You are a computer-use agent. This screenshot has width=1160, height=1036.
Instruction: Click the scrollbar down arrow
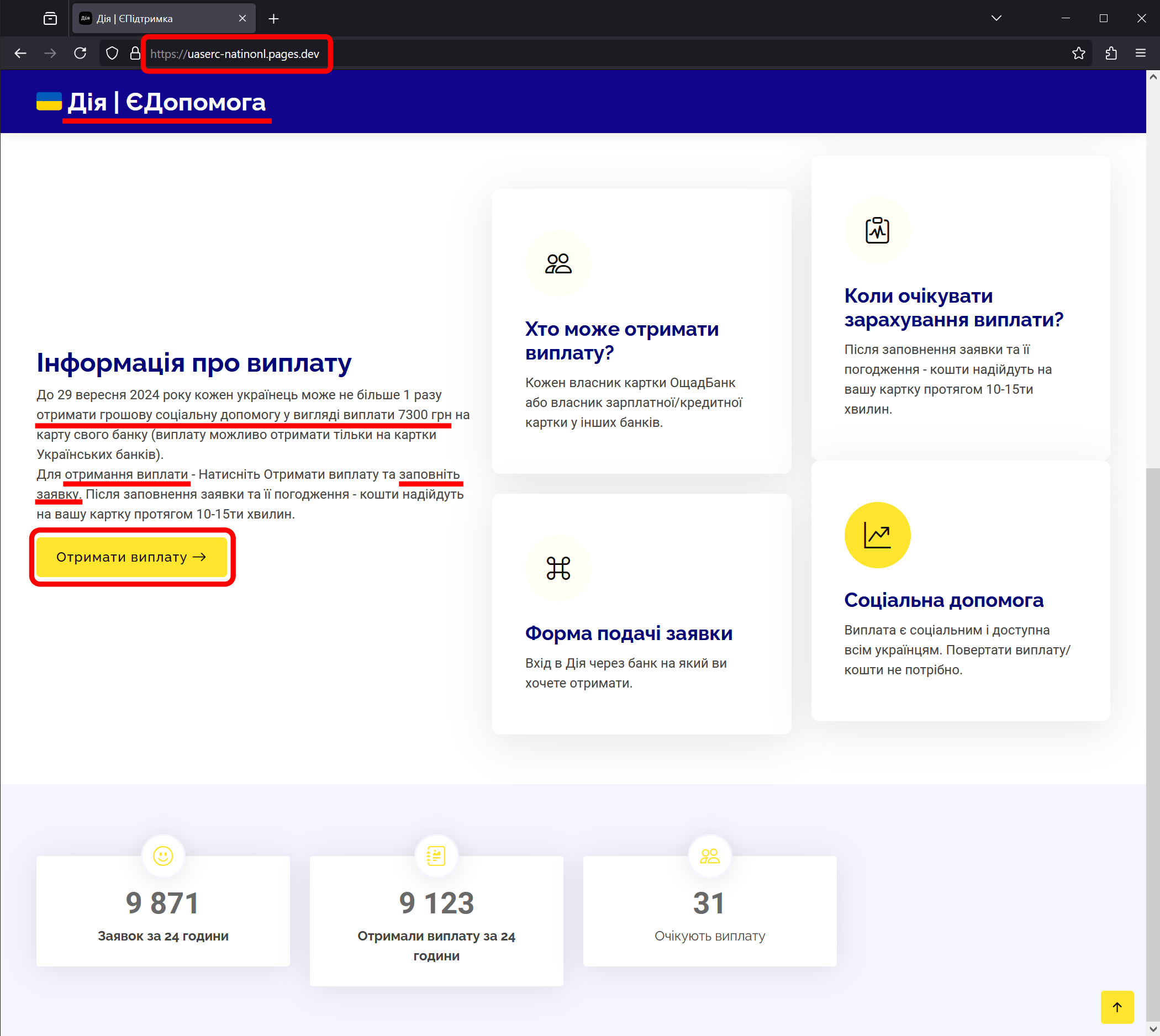1153,1029
